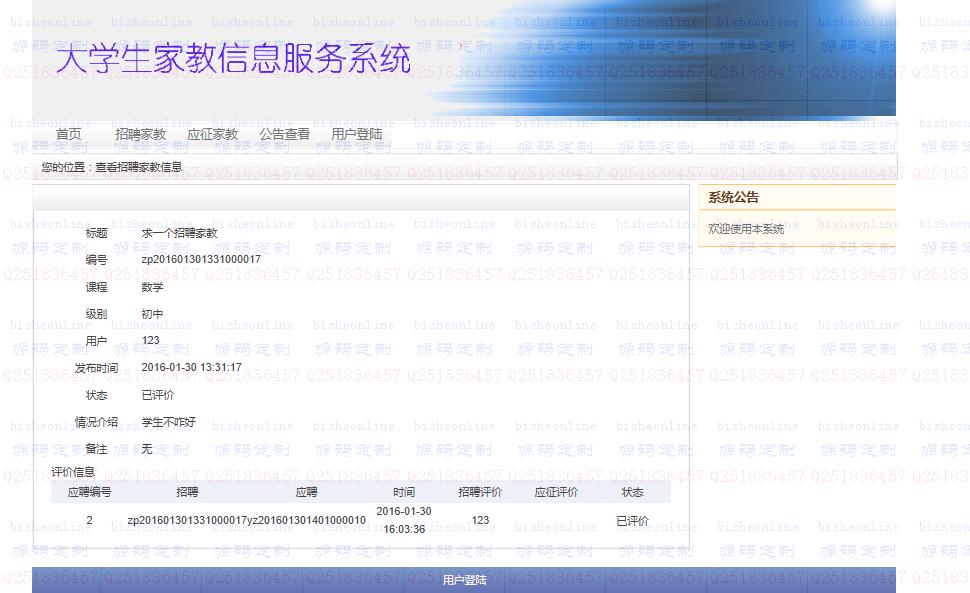
Task: Click the level value 初中
Action: coord(152,314)
